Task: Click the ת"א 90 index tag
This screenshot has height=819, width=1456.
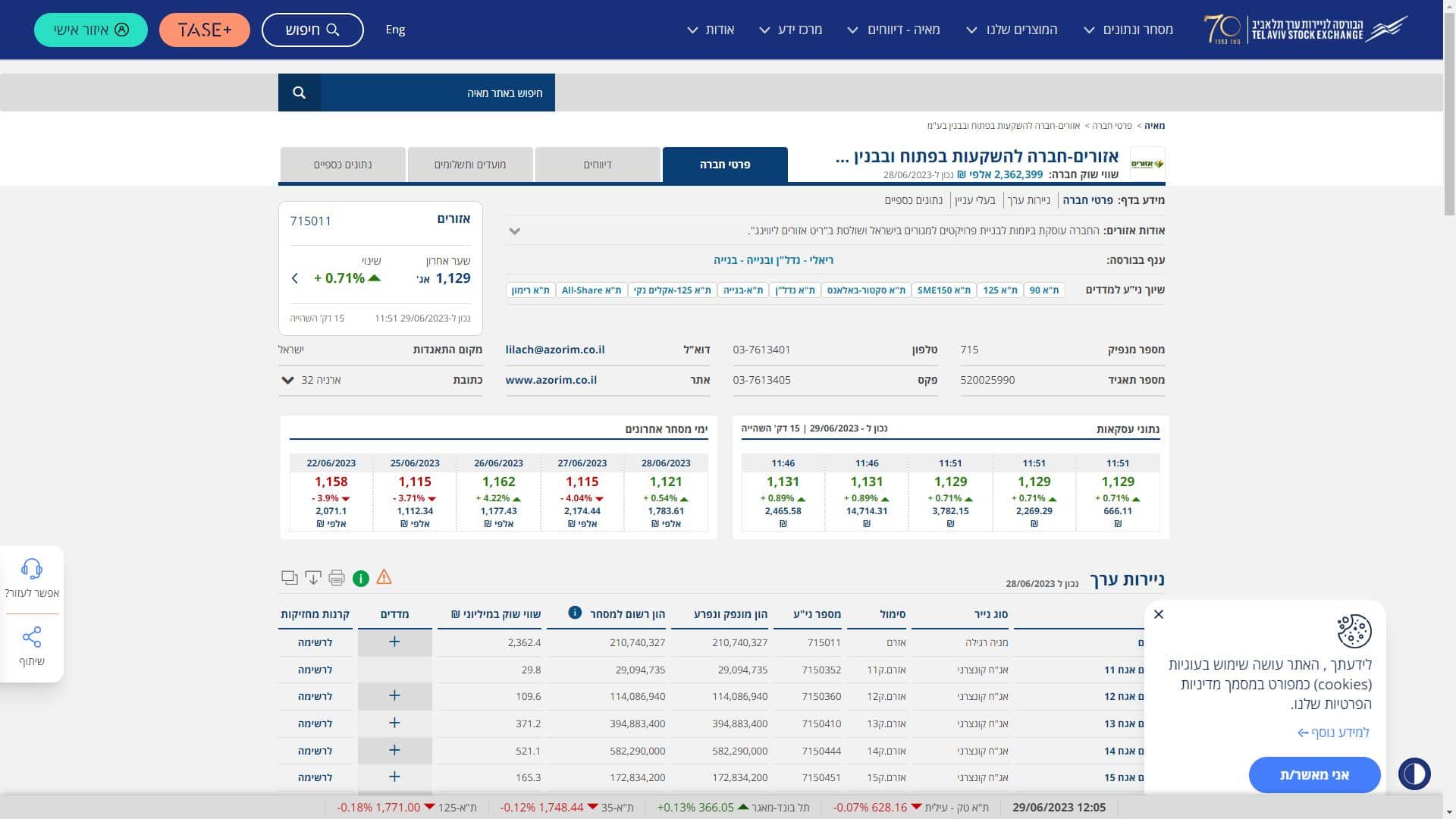Action: tap(1044, 290)
